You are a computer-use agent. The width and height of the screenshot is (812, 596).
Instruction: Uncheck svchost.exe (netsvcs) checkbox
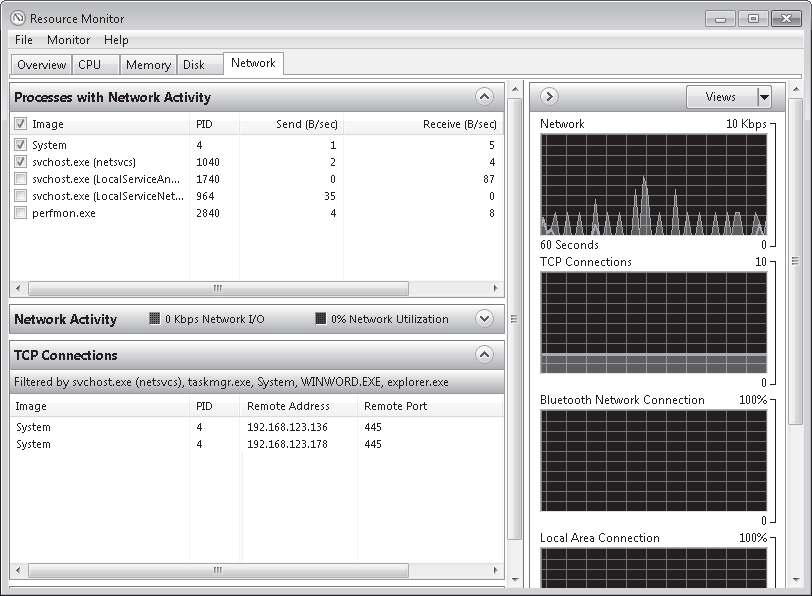pos(21,162)
